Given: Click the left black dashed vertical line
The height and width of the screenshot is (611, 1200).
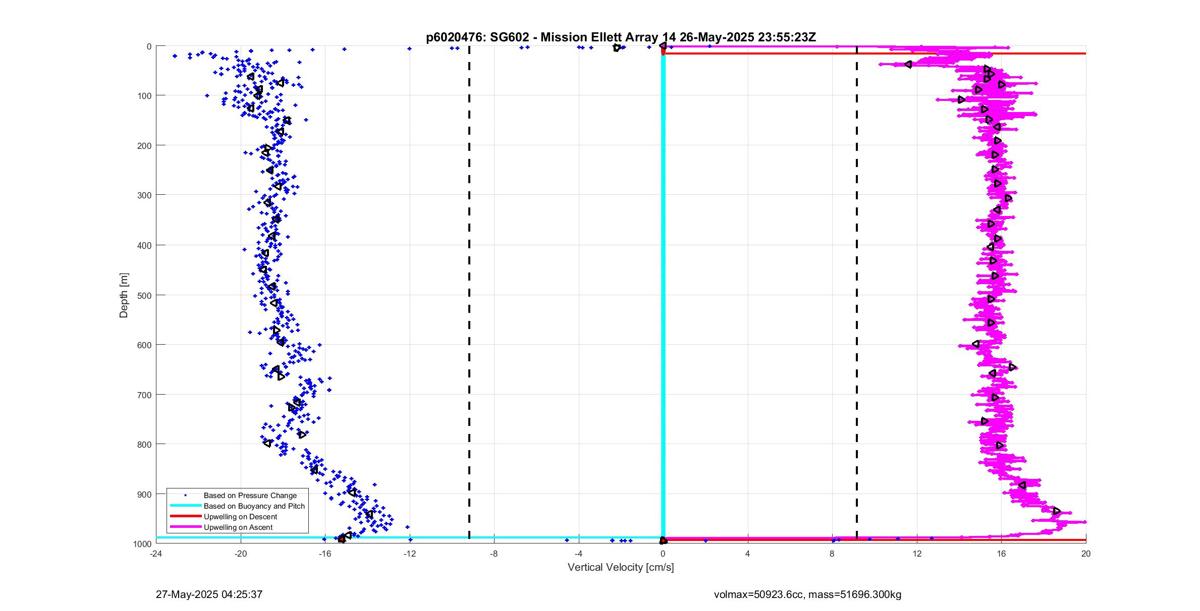Looking at the screenshot, I should click(x=469, y=295).
